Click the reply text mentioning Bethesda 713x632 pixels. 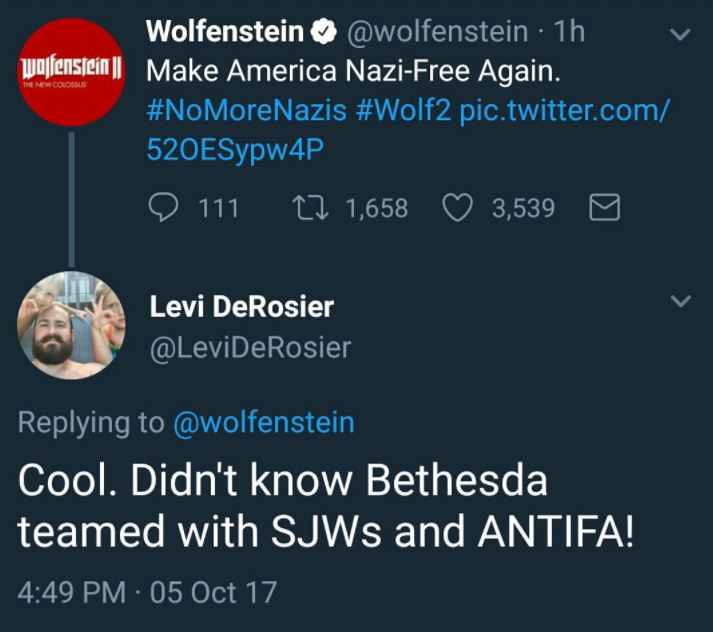pyautogui.click(x=326, y=505)
